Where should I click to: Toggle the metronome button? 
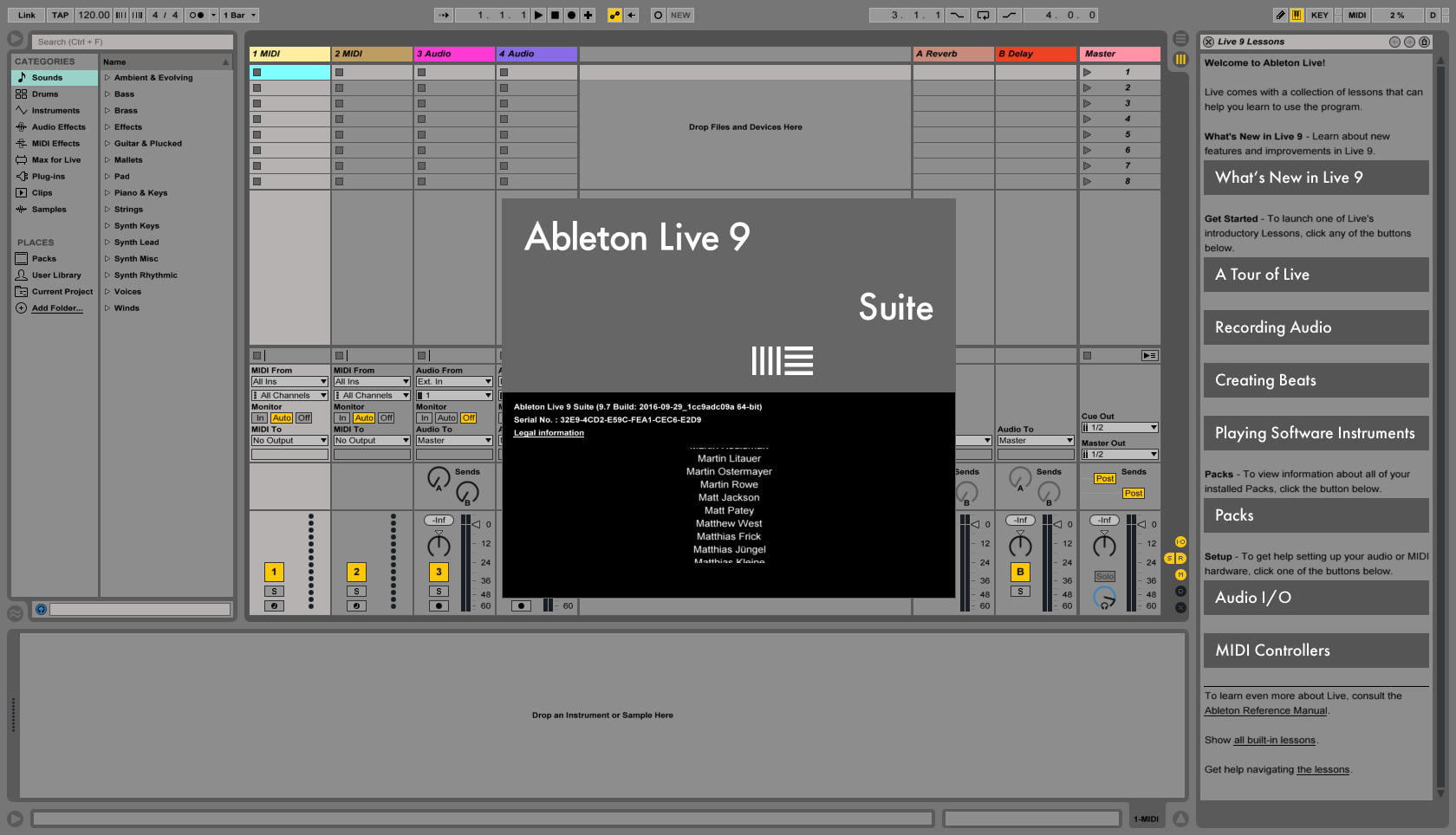(x=197, y=15)
